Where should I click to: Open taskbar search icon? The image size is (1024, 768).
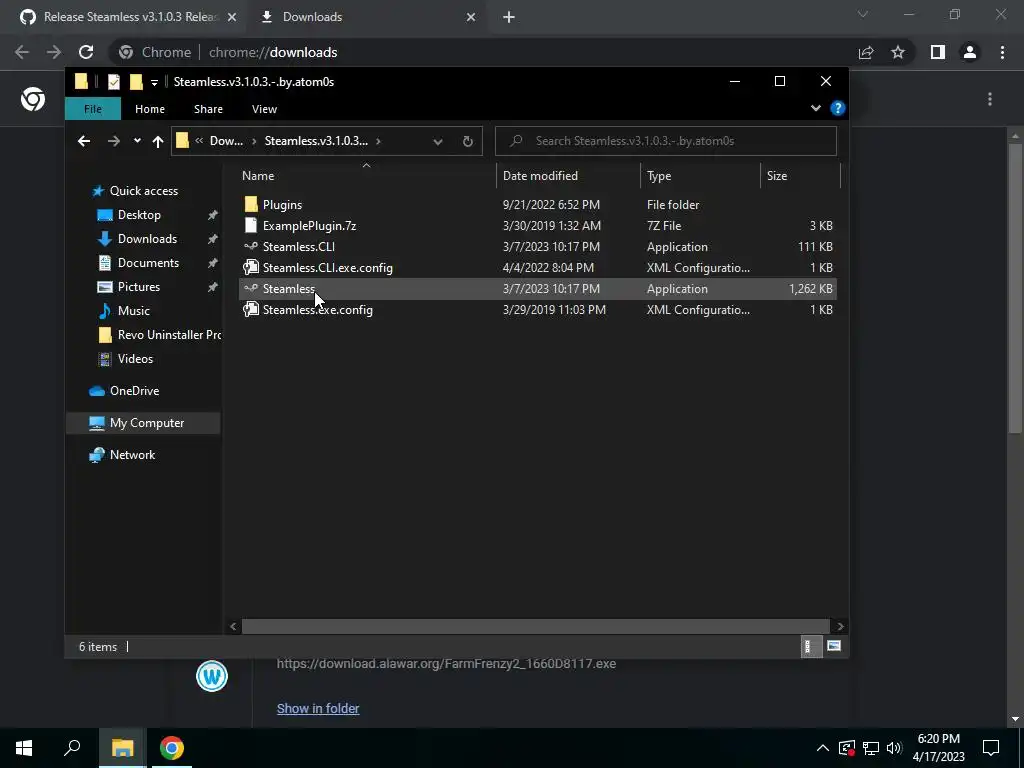click(72, 748)
